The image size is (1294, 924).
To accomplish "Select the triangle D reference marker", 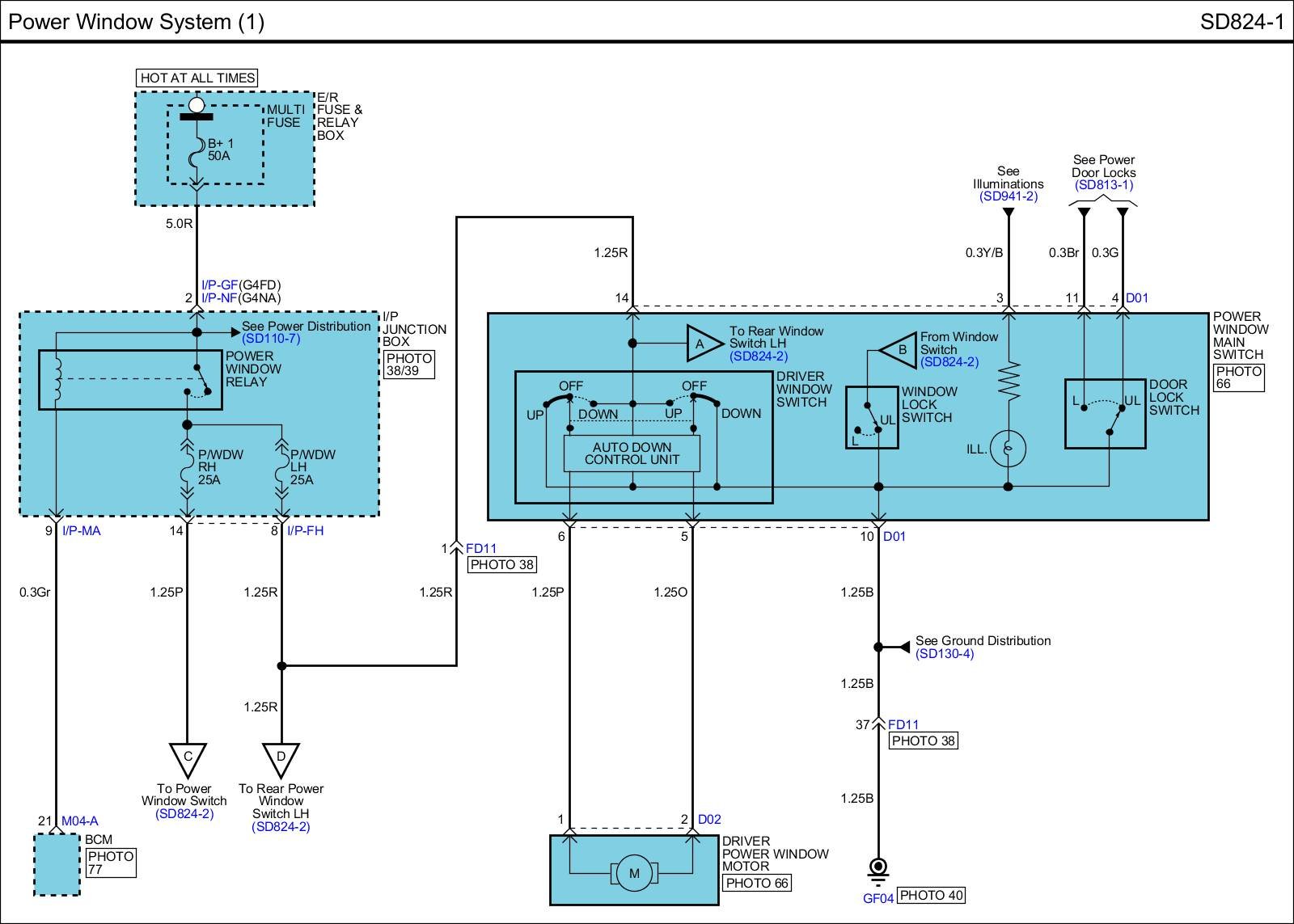I will (281, 758).
